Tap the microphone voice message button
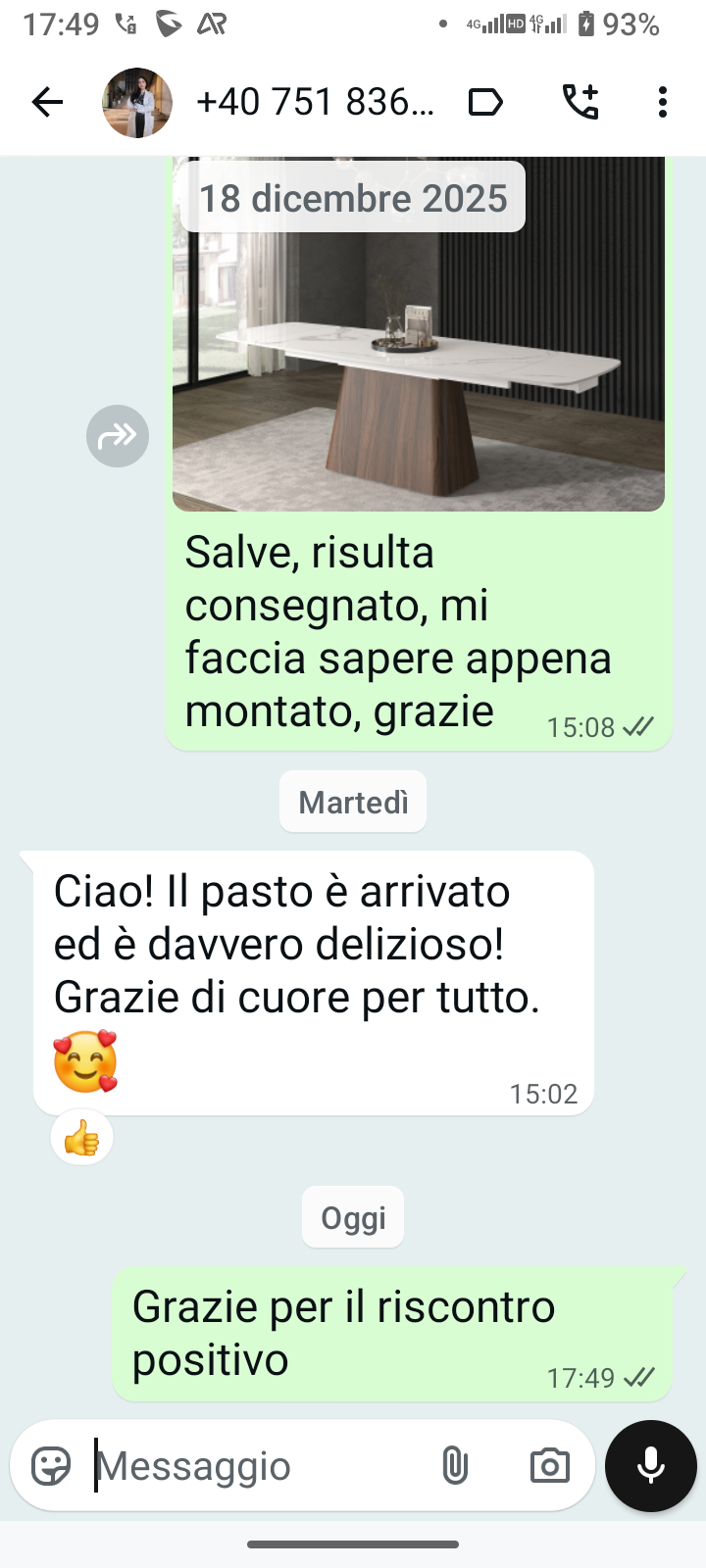Screen dimensions: 706x1568 pos(651,1466)
